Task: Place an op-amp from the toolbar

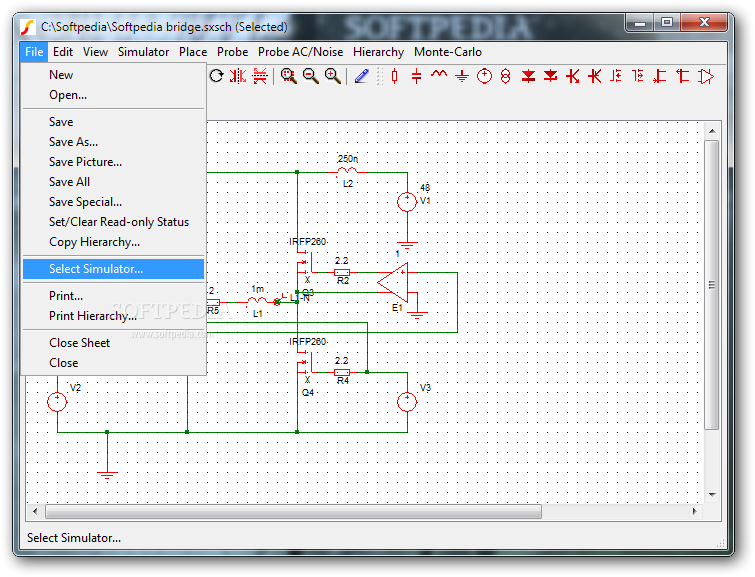Action: (706, 76)
